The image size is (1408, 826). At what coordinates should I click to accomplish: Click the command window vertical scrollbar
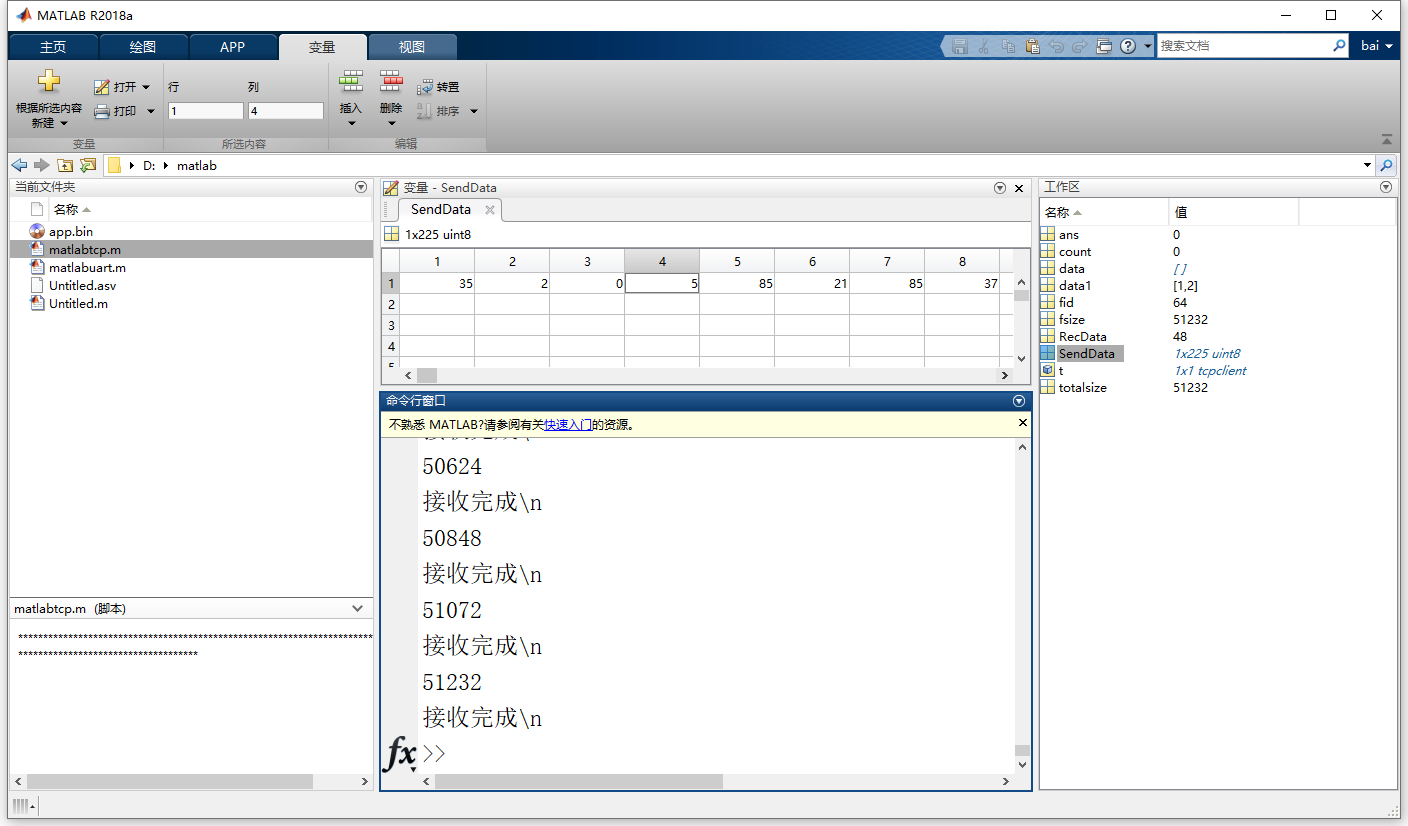(1022, 606)
